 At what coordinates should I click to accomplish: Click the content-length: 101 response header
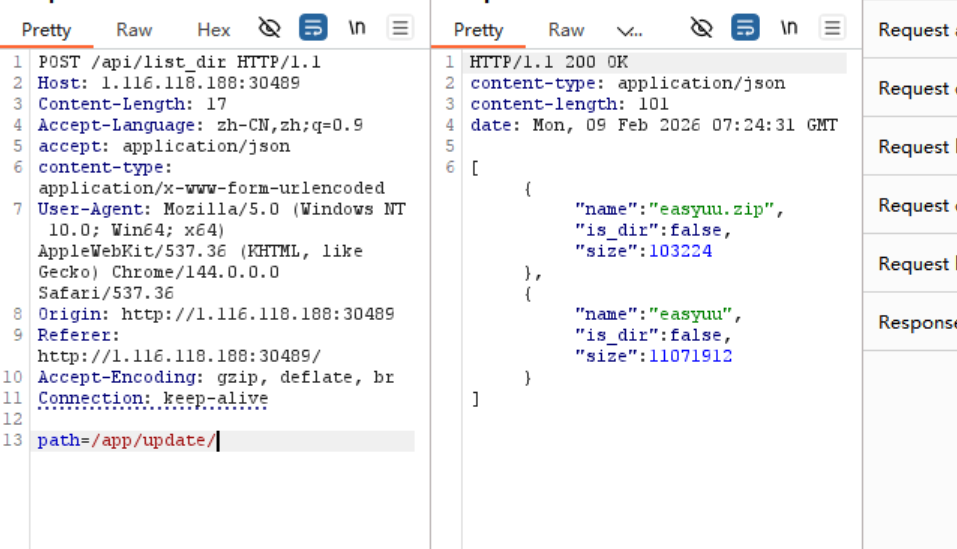(x=569, y=104)
